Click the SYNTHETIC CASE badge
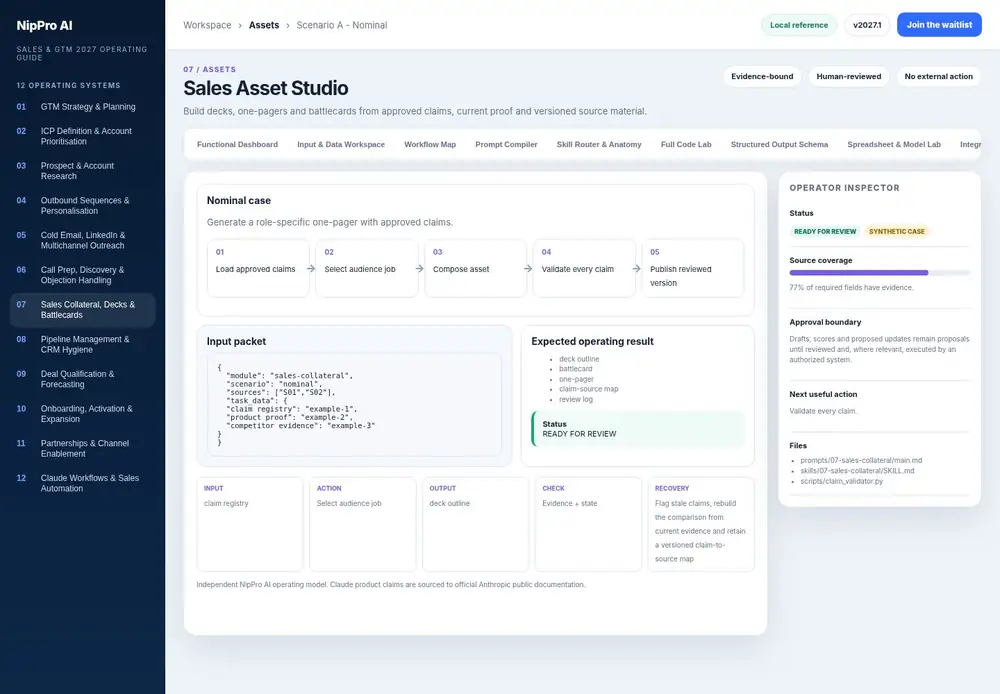This screenshot has height=694, width=1000. [897, 232]
